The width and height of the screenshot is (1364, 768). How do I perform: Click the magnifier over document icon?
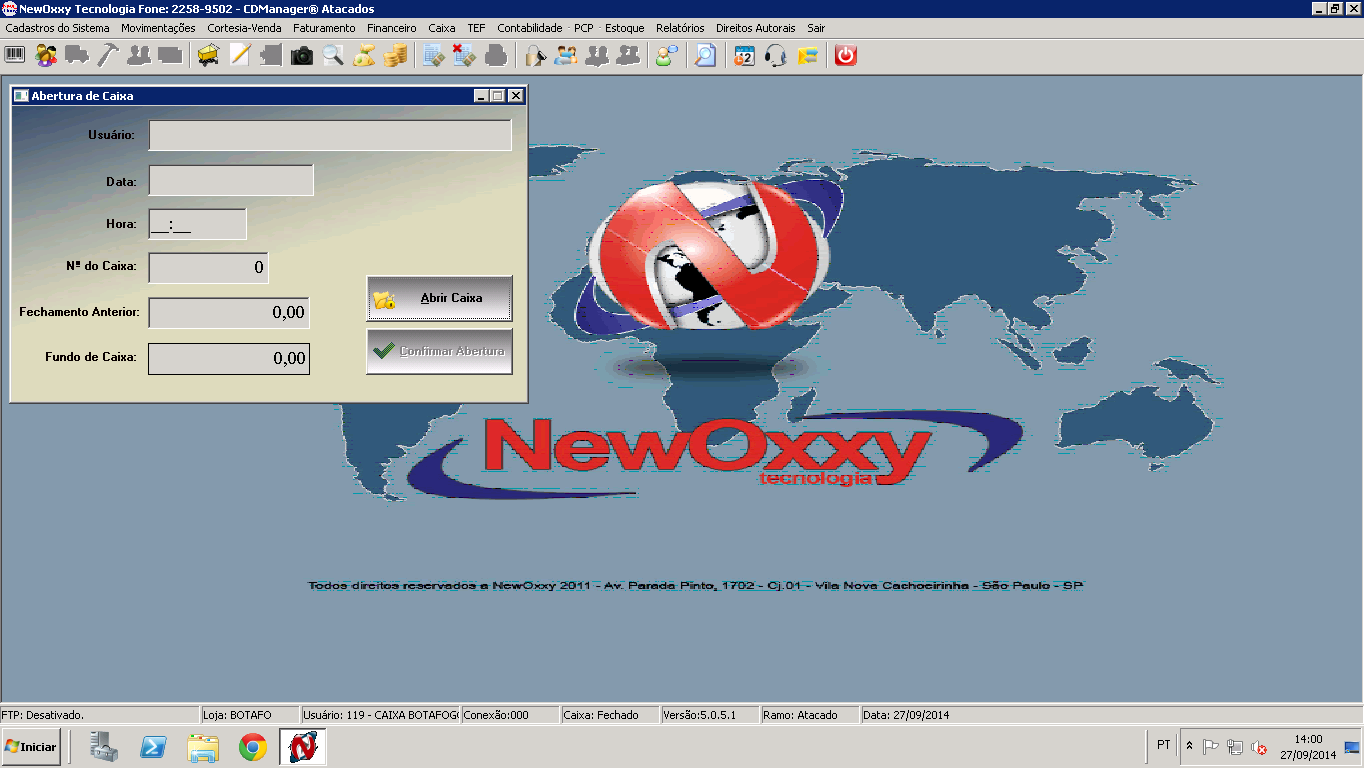(x=332, y=56)
